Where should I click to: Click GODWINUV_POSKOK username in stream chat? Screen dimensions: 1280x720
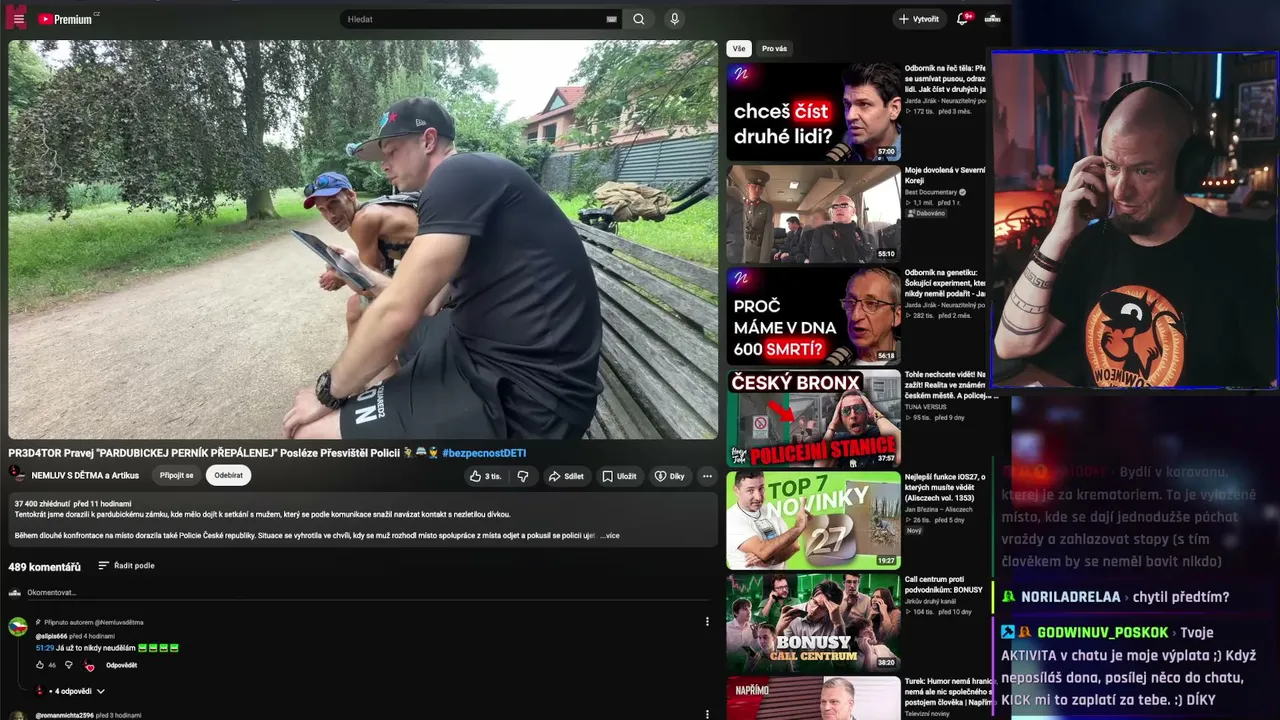pos(1102,633)
